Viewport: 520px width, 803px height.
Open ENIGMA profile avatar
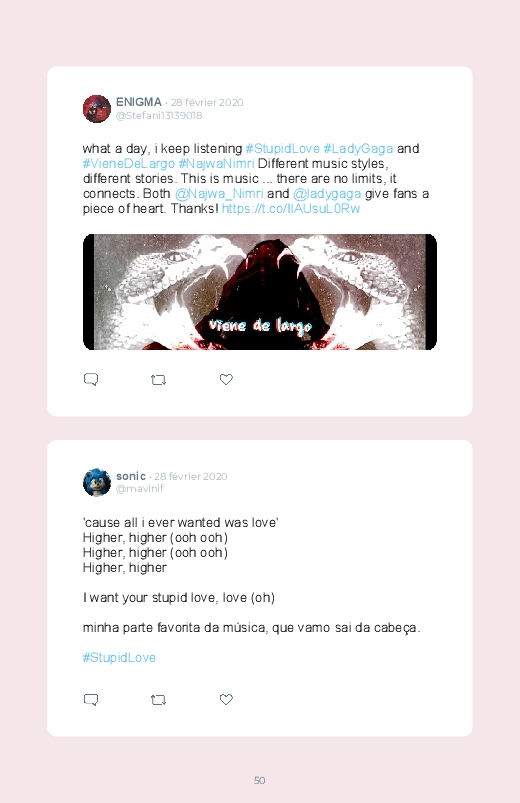pyautogui.click(x=97, y=109)
